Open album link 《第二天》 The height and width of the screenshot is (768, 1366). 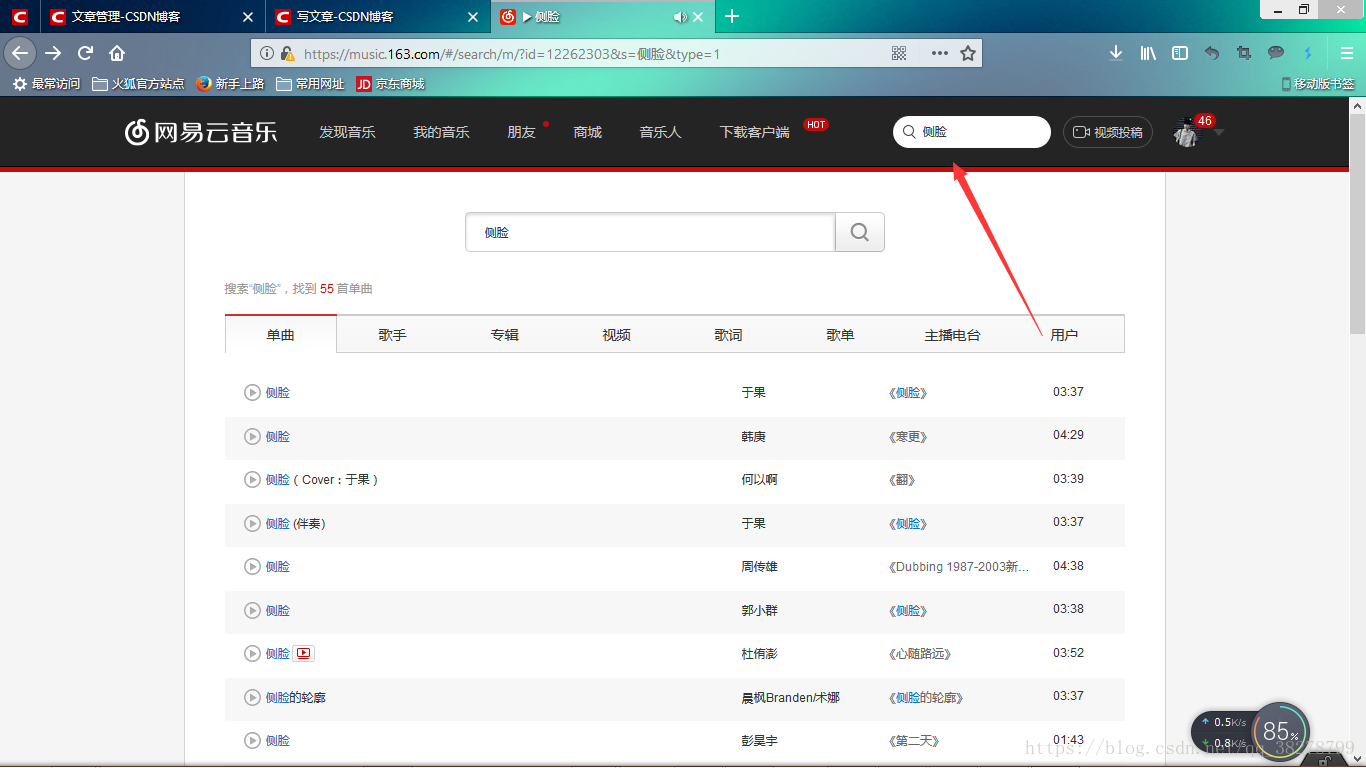click(x=914, y=740)
